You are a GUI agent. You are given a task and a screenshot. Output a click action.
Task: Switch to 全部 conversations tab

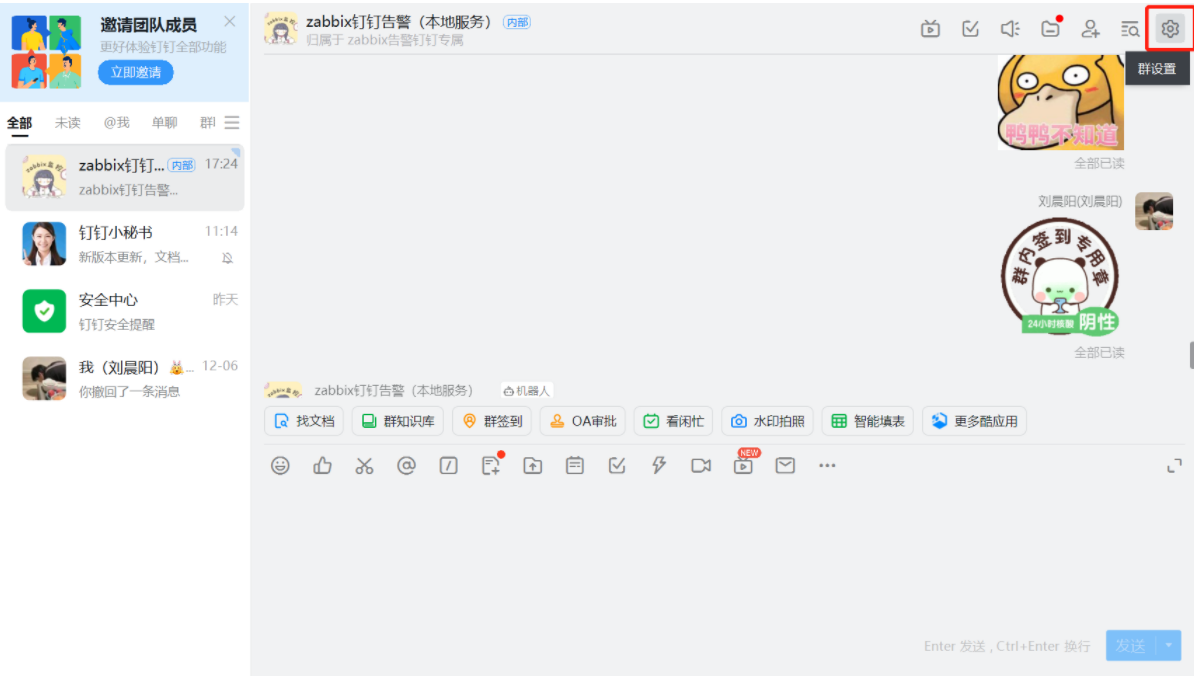click(x=20, y=123)
